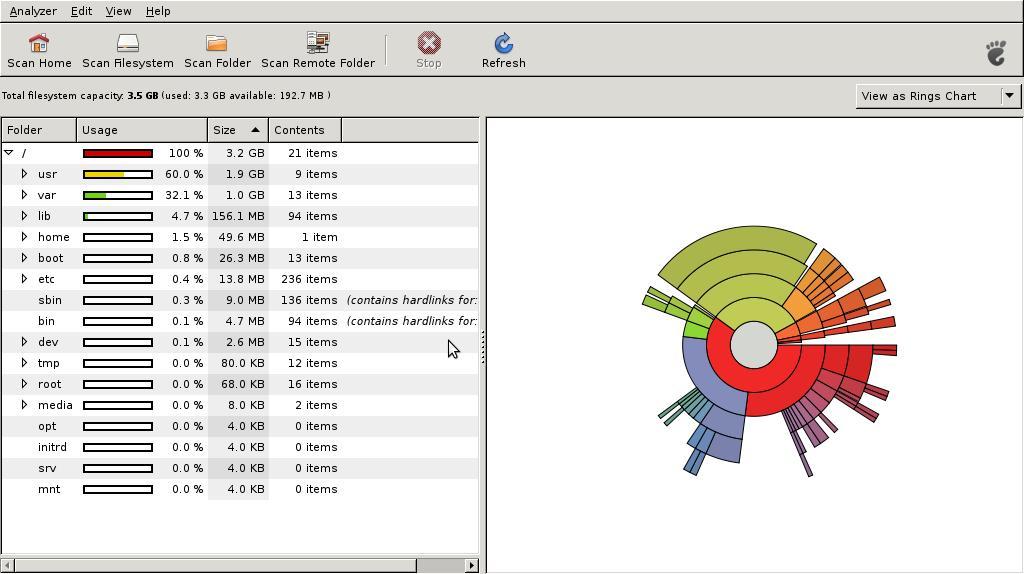Image resolution: width=1024 pixels, height=574 pixels.
Task: Open the View menu
Action: pyautogui.click(x=118, y=11)
